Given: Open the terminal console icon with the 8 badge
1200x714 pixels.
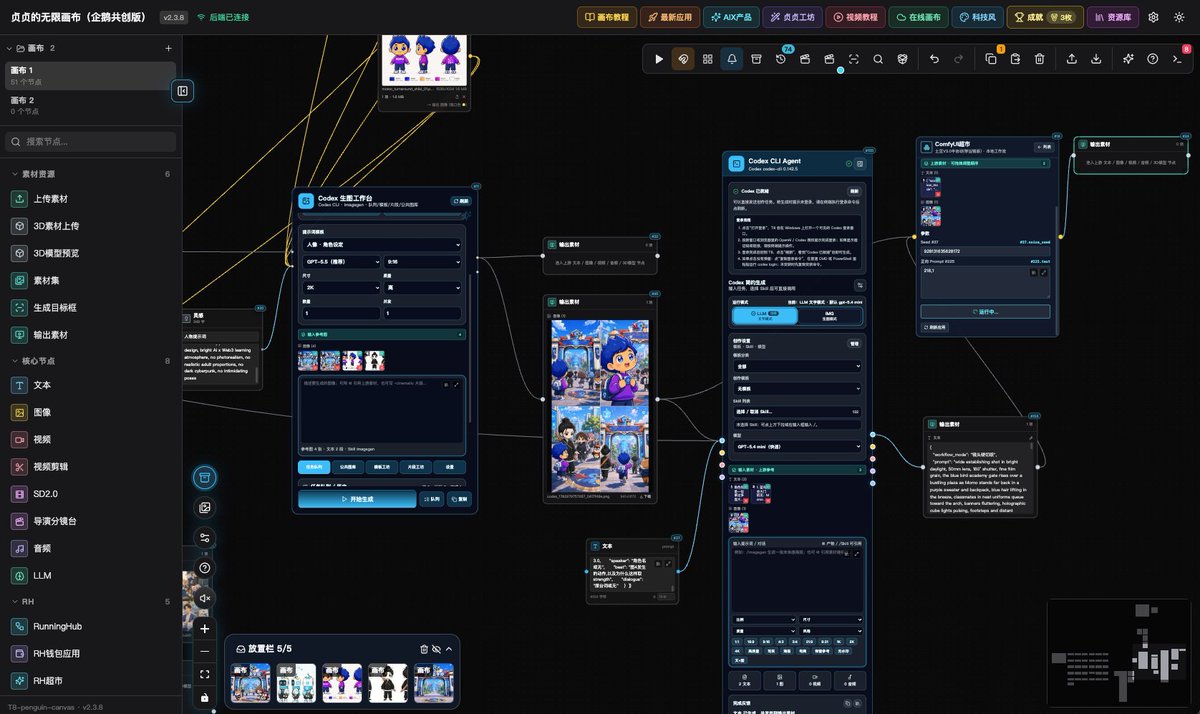Looking at the screenshot, I should tap(1177, 59).
